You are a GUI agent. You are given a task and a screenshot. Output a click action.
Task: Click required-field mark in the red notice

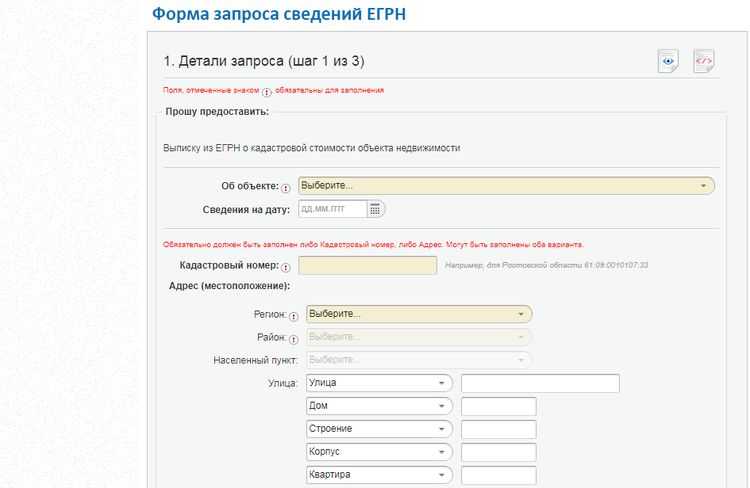267,91
